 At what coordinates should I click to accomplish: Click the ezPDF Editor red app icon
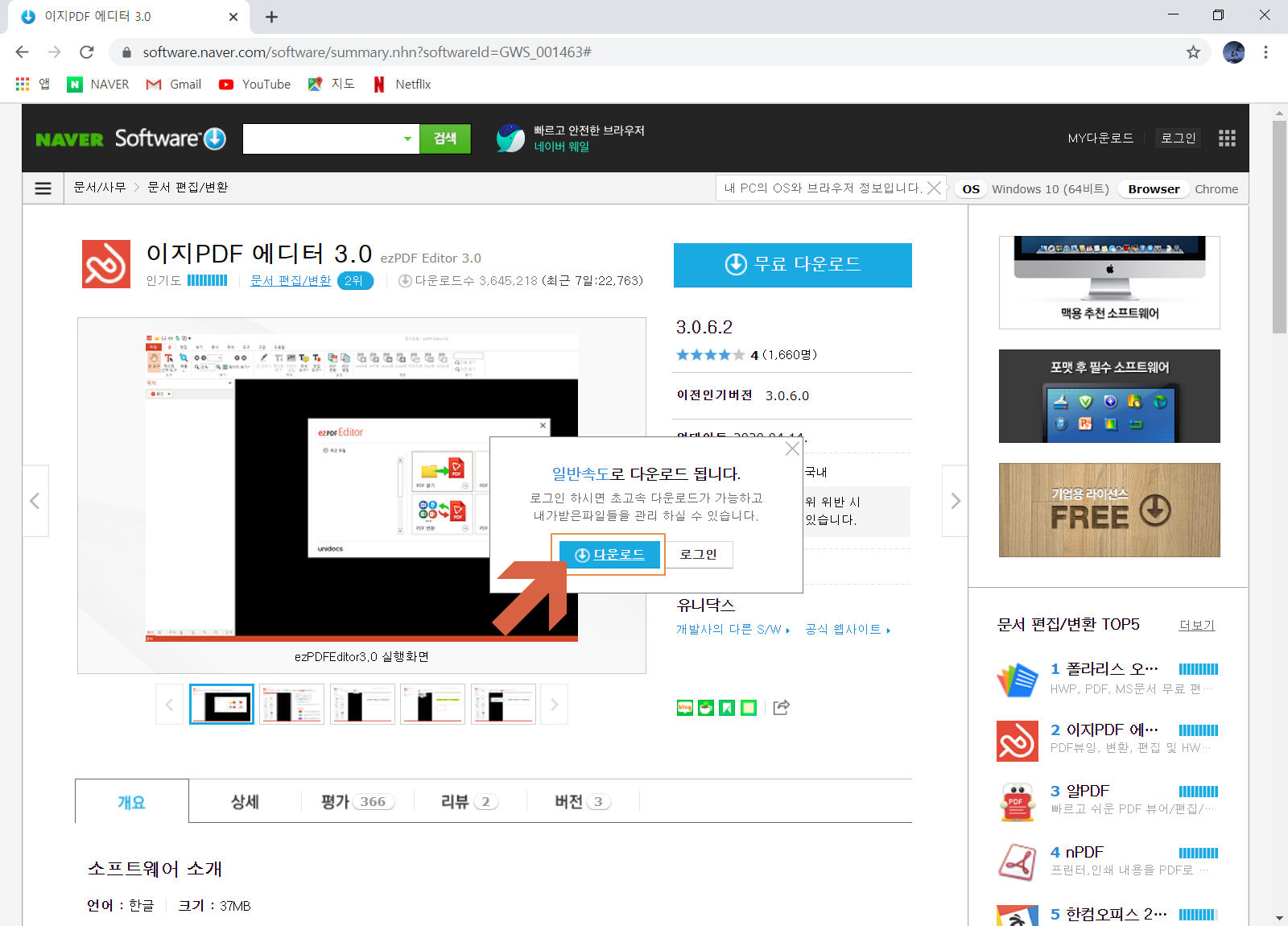pos(106,264)
